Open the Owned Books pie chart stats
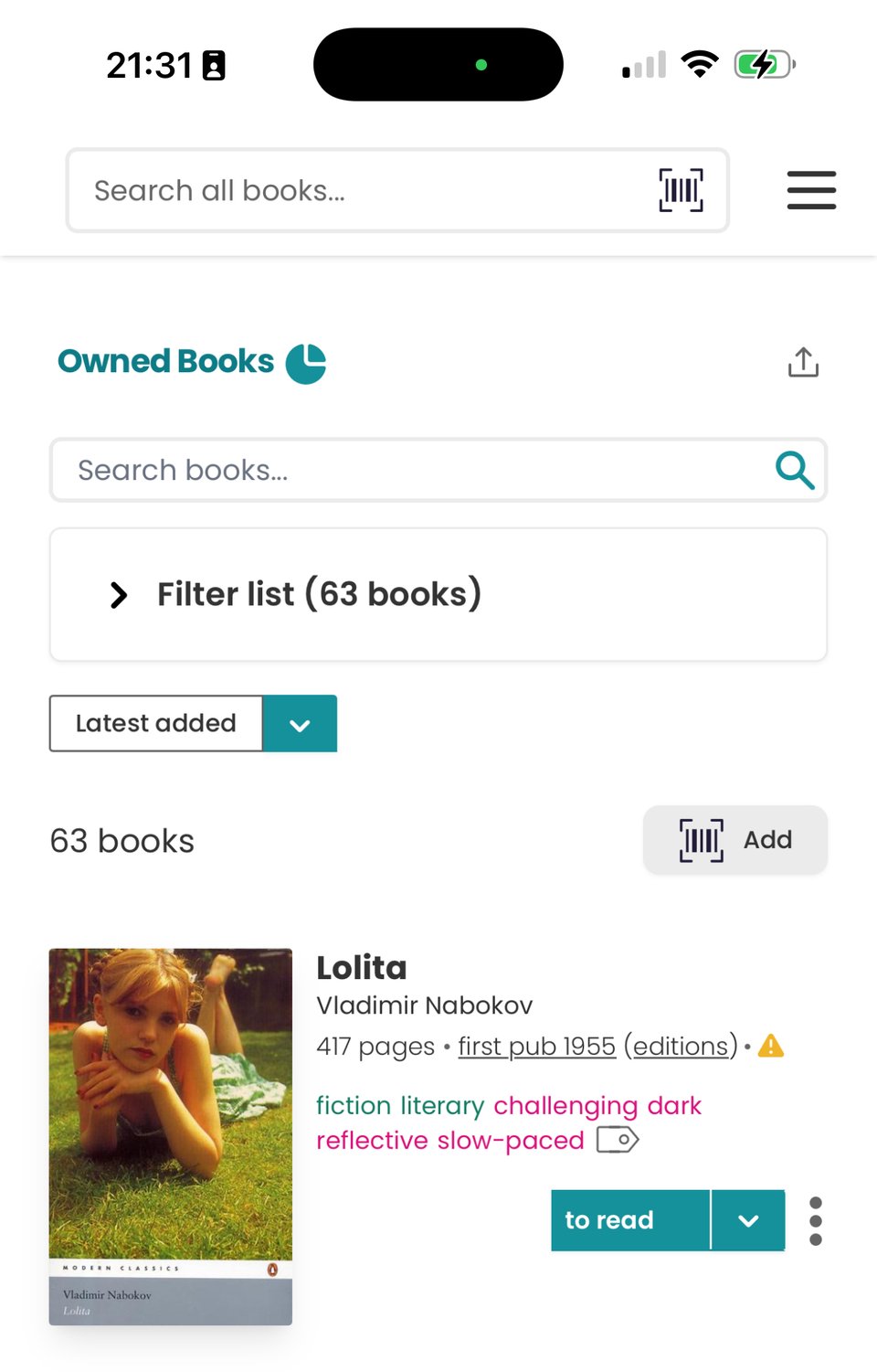Screen dimensions: 877x1372 (306, 363)
